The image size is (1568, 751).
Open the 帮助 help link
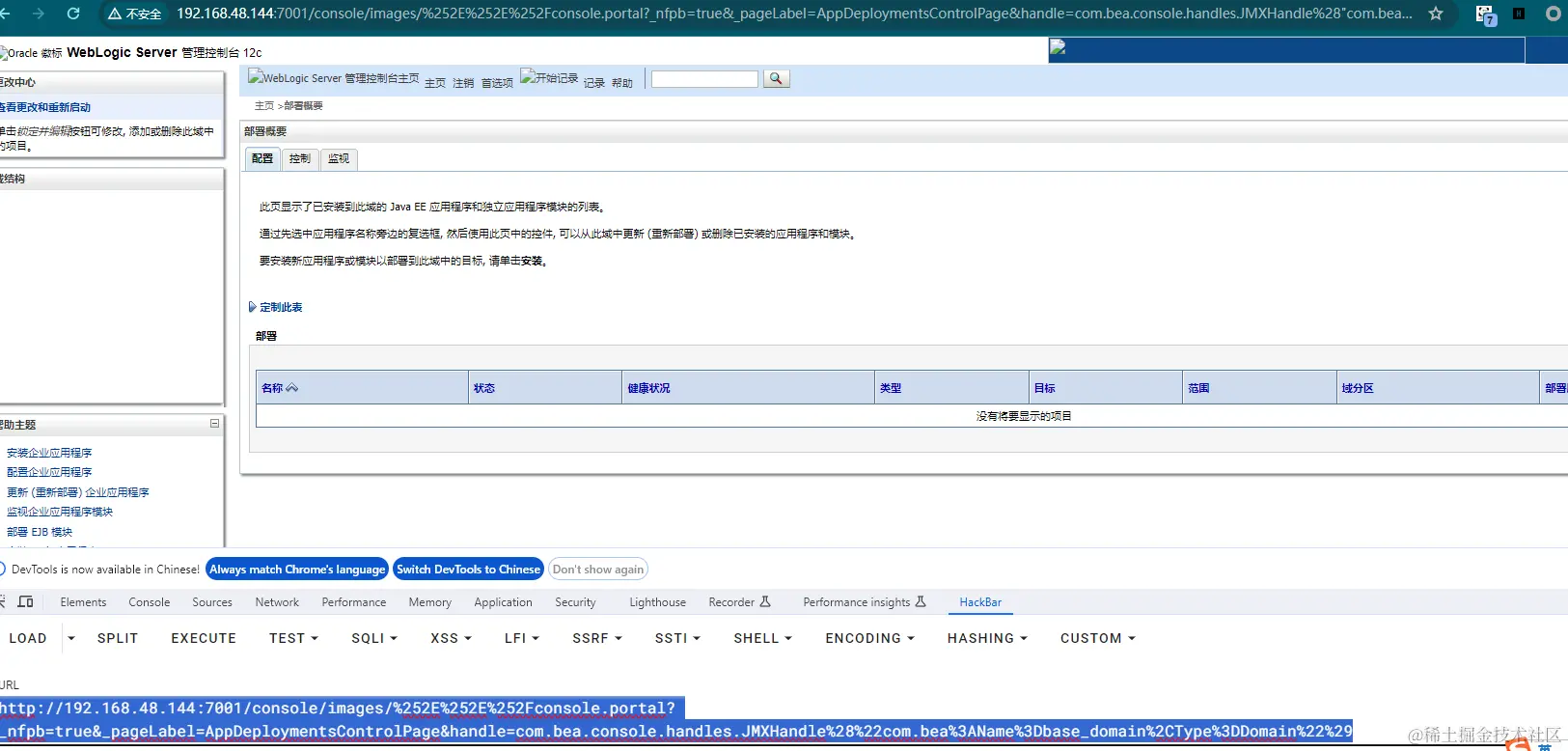pyautogui.click(x=622, y=83)
